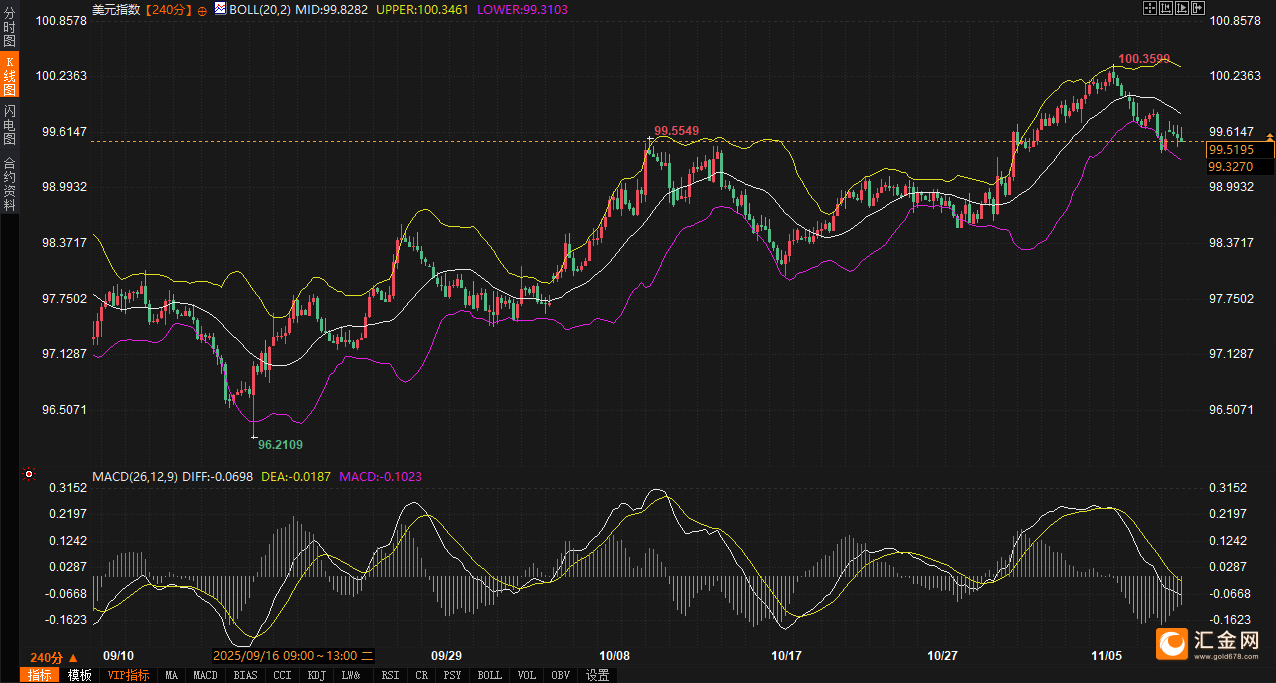
Task: Enable the RSI indicator in bottom bar
Action: click(x=390, y=675)
